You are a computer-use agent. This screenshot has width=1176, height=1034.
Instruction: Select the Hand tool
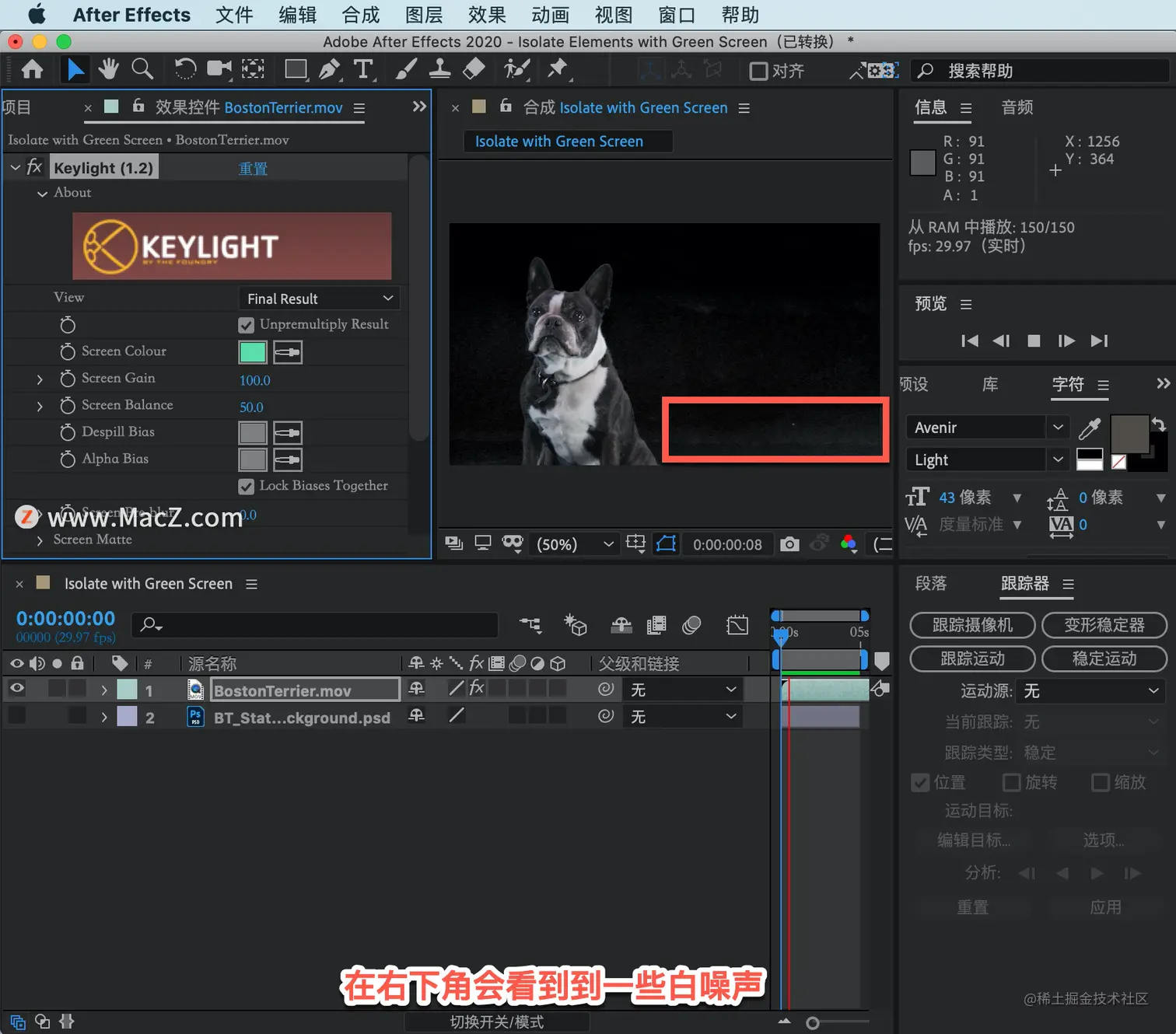tap(108, 69)
